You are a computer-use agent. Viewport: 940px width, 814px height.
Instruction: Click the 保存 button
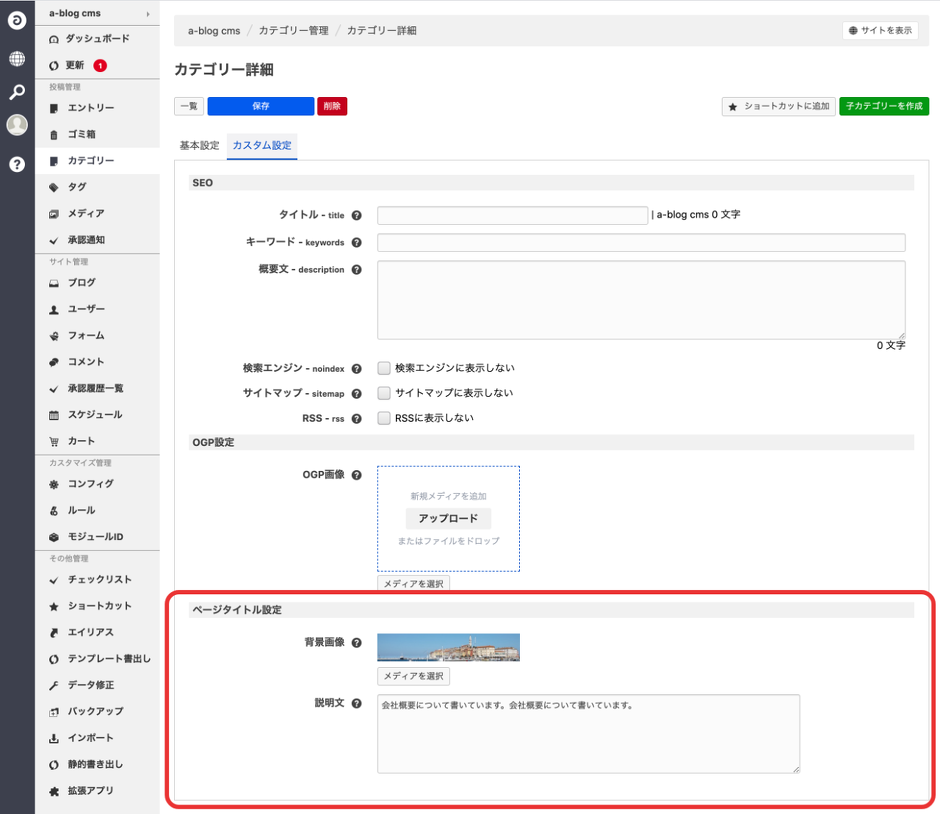[x=260, y=106]
